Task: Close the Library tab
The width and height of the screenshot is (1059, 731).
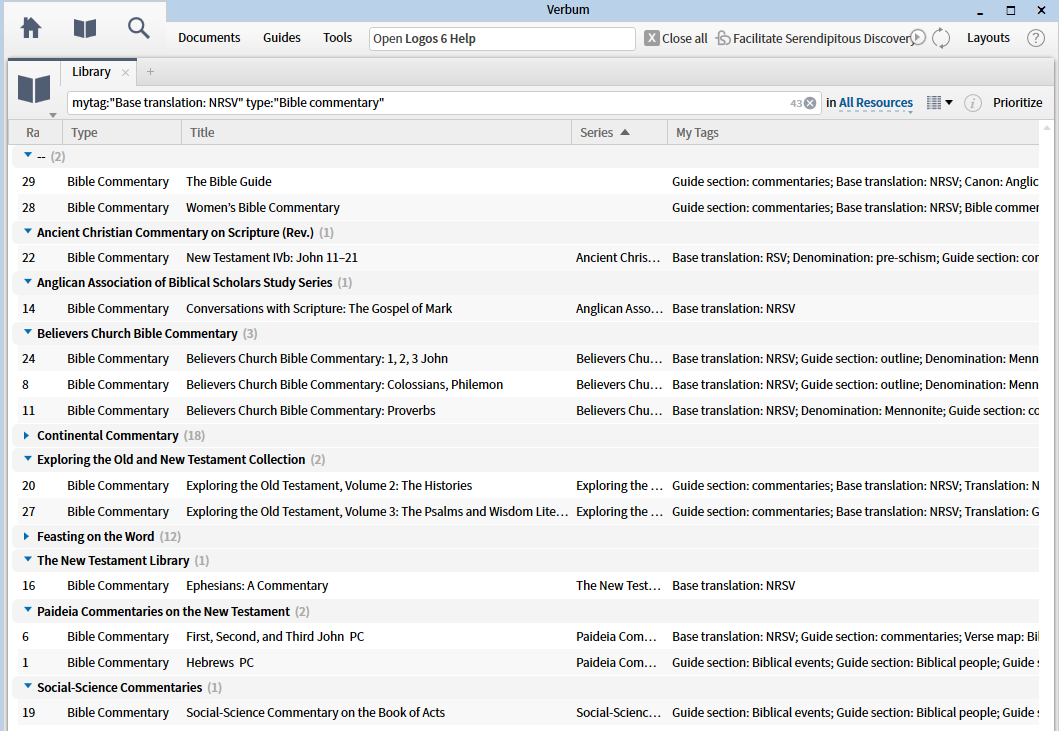Action: tap(126, 72)
